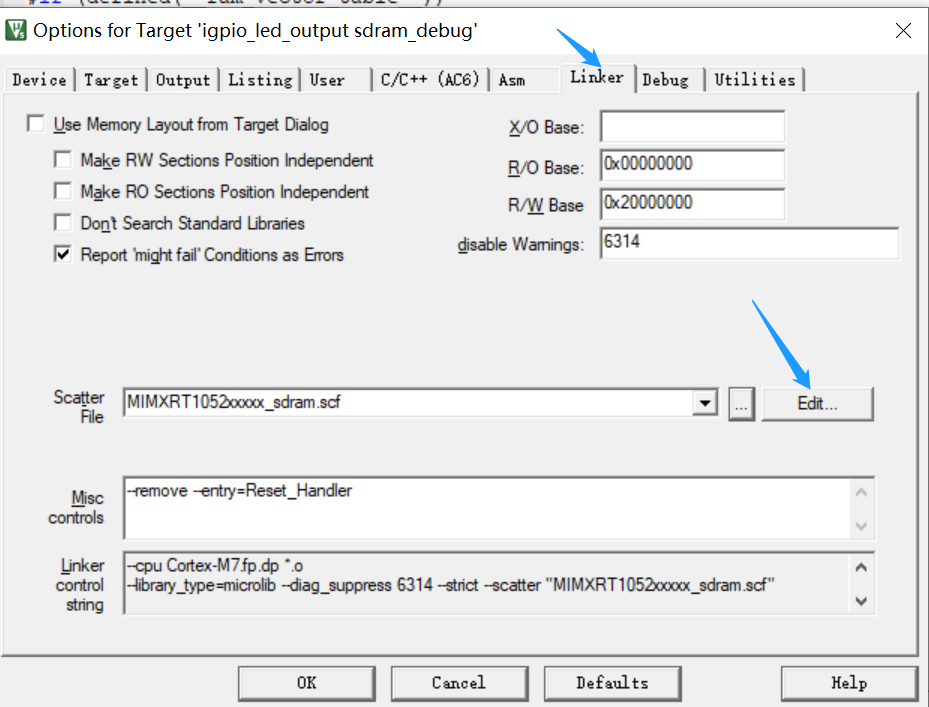This screenshot has height=707, width=929.
Task: Uncheck Report 'might fail' Conditions as Errors
Action: 63,255
